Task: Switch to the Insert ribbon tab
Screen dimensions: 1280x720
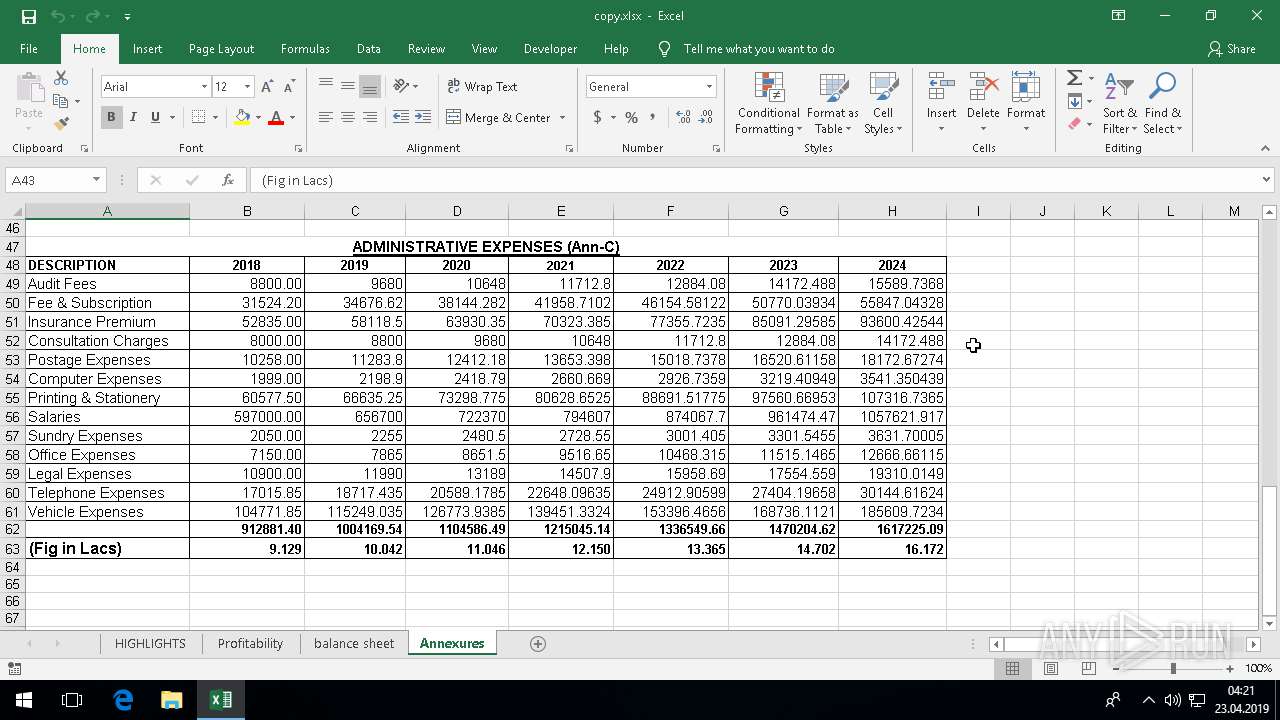Action: (147, 49)
